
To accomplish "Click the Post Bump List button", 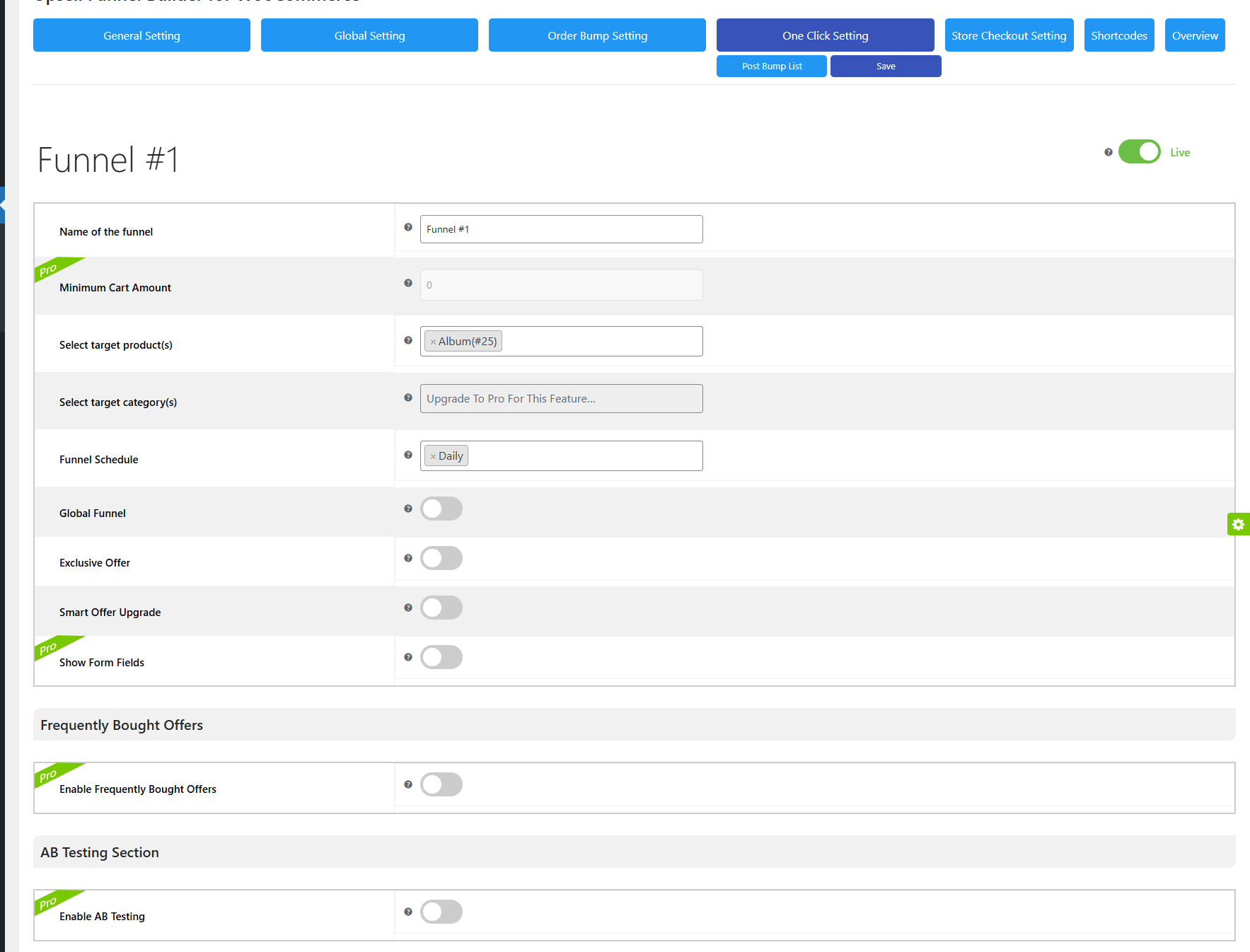I will point(772,66).
